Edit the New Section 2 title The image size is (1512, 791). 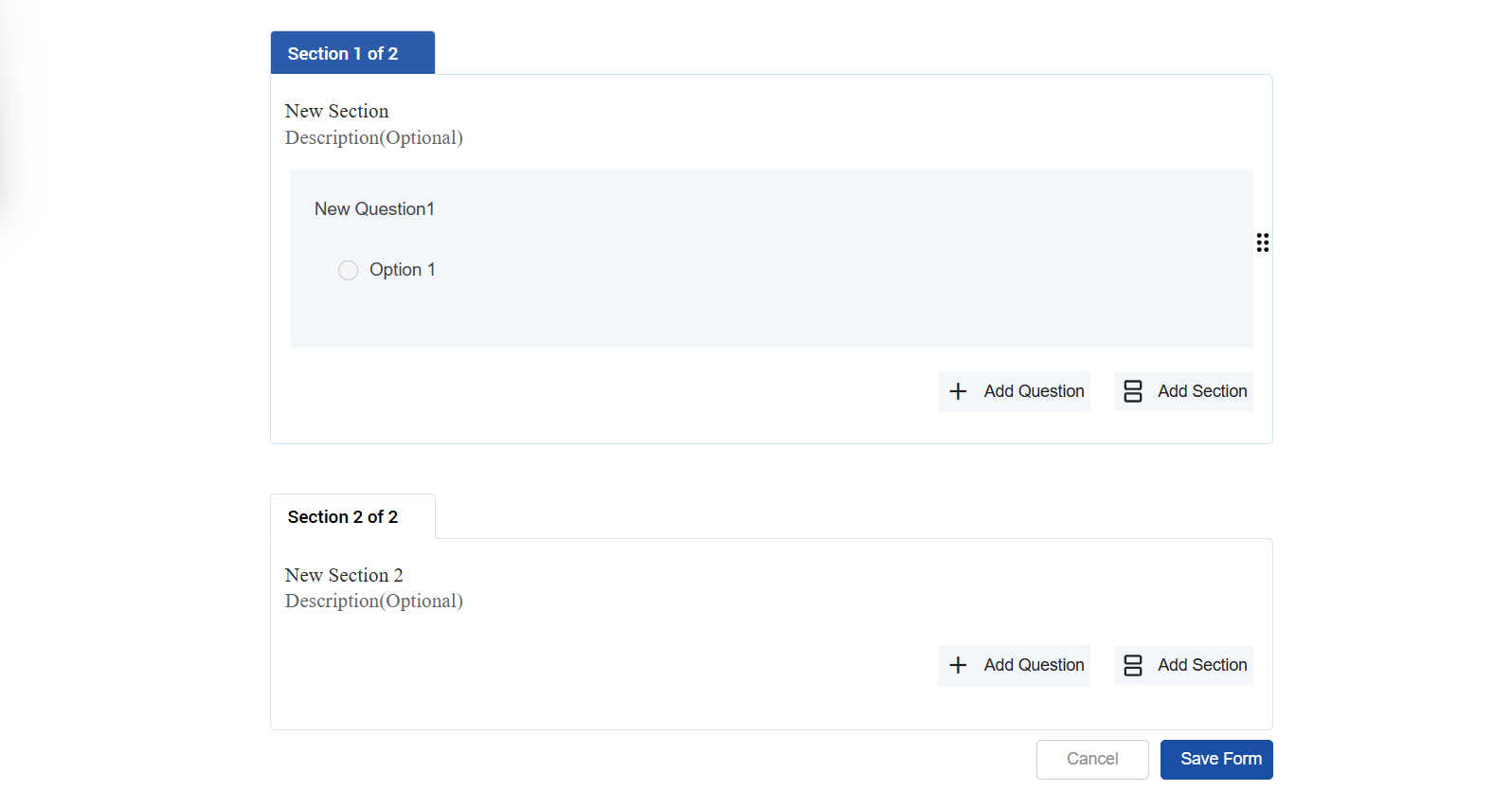coord(344,575)
